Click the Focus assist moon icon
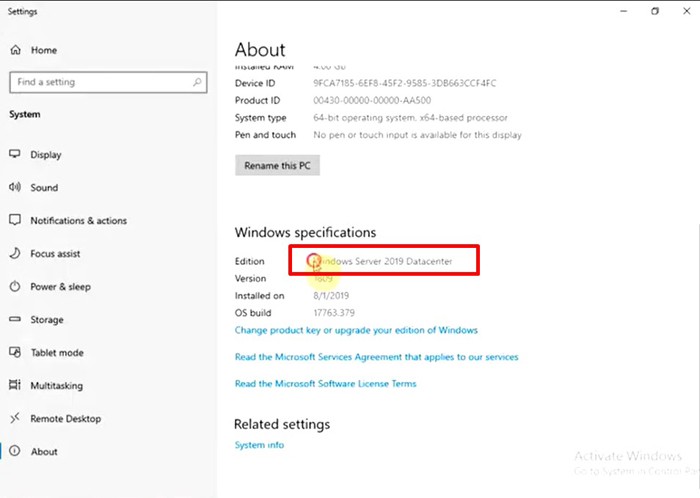 [15, 253]
